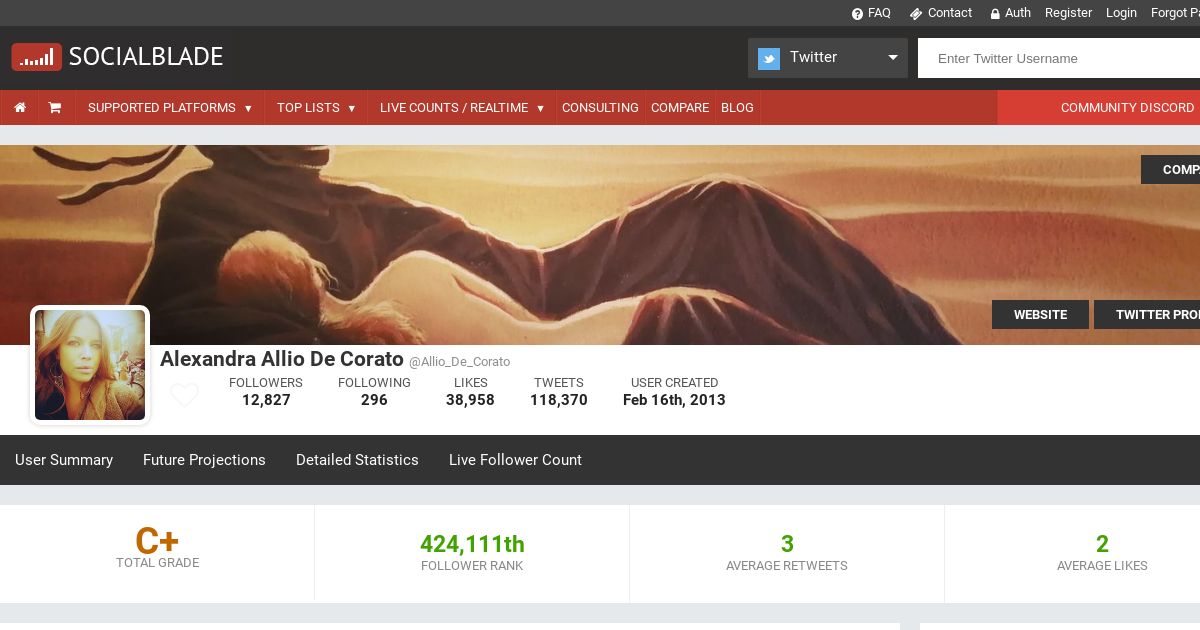Open the Consulting menu item
Screen dimensions: 1200x630
click(x=600, y=108)
